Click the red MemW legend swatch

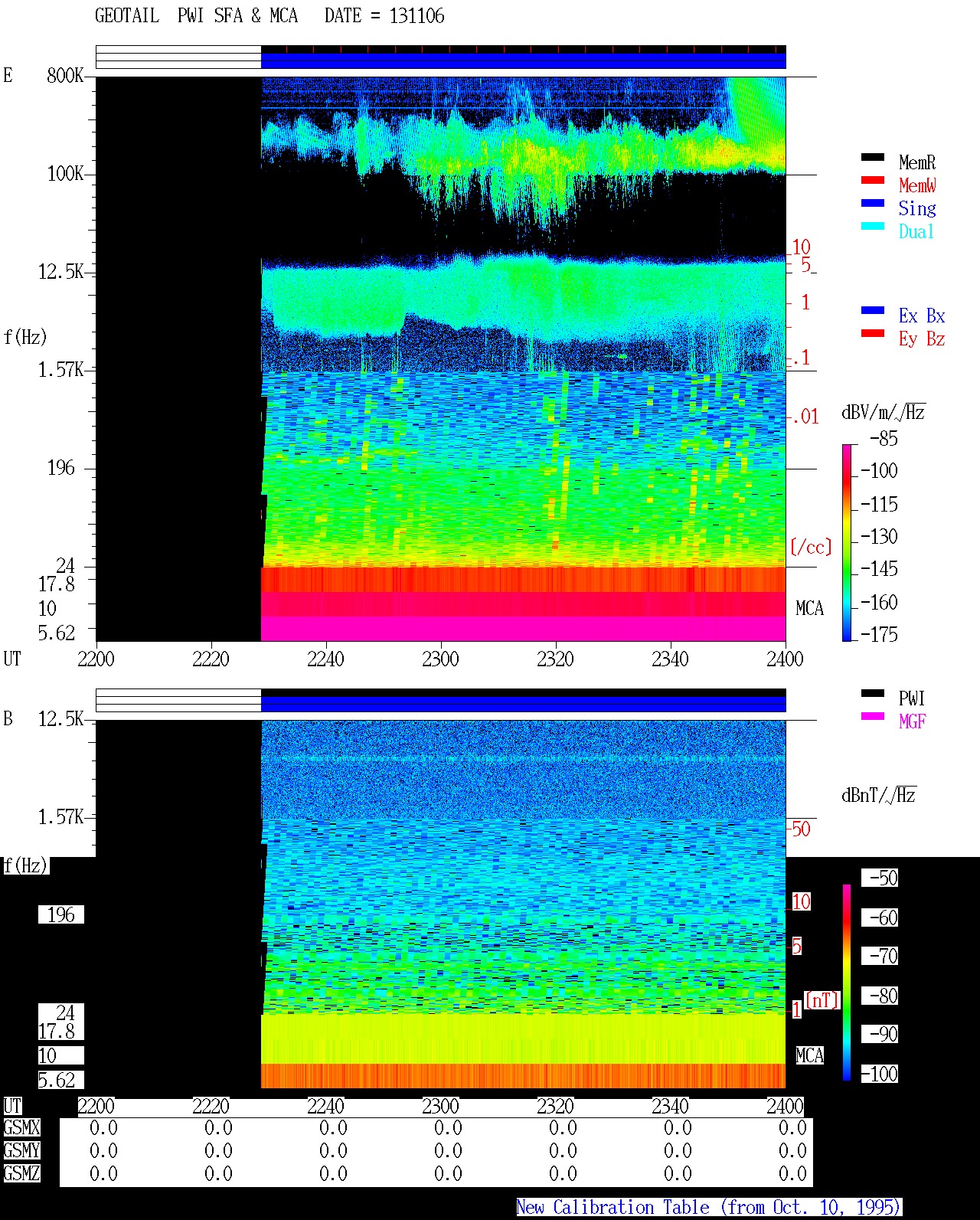(x=872, y=180)
